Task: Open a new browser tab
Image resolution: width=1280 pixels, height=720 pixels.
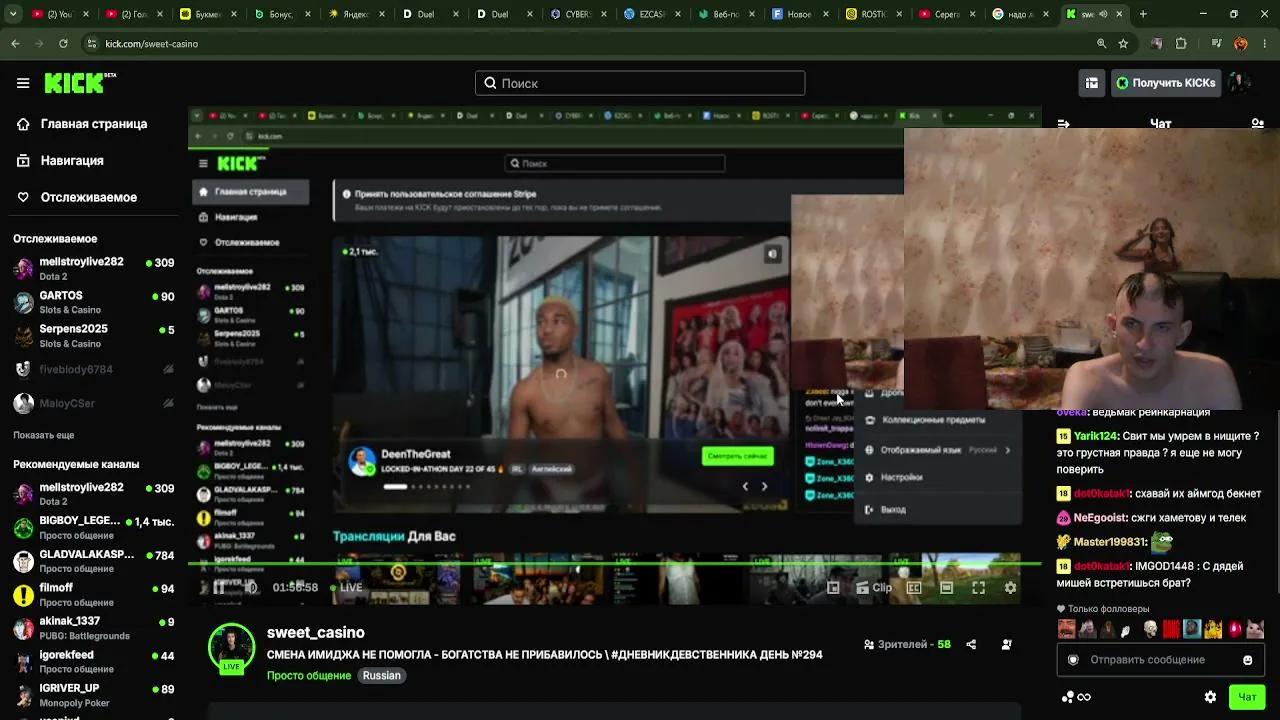Action: click(1143, 14)
